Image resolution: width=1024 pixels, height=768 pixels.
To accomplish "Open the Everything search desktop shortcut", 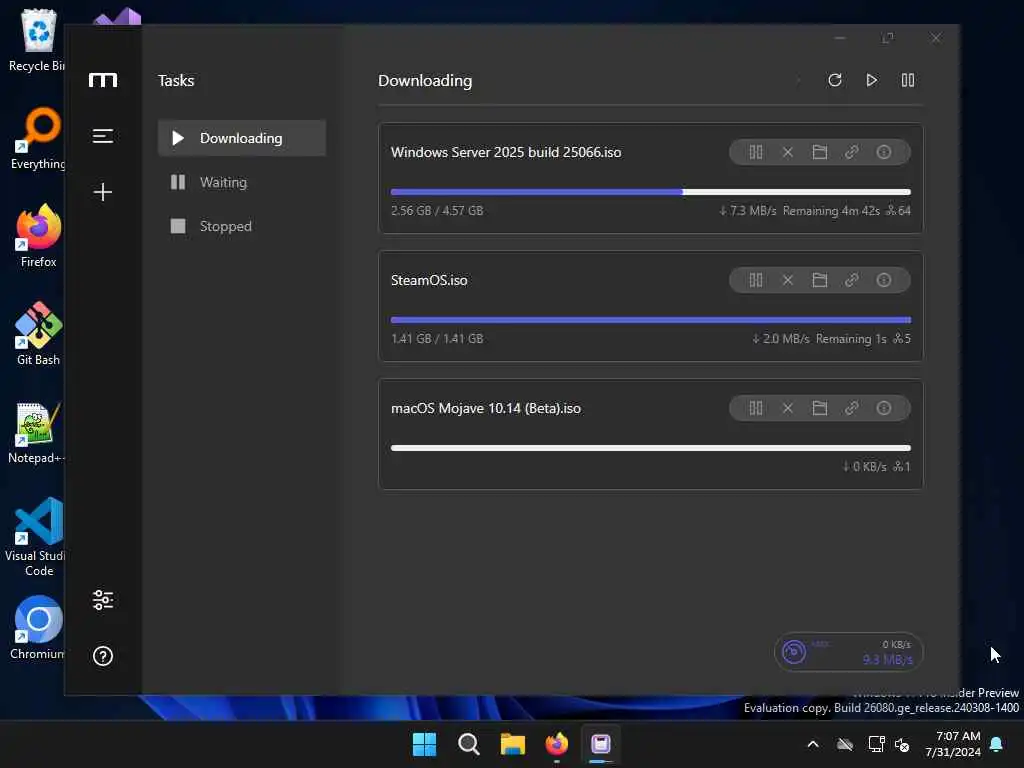I will (x=38, y=138).
